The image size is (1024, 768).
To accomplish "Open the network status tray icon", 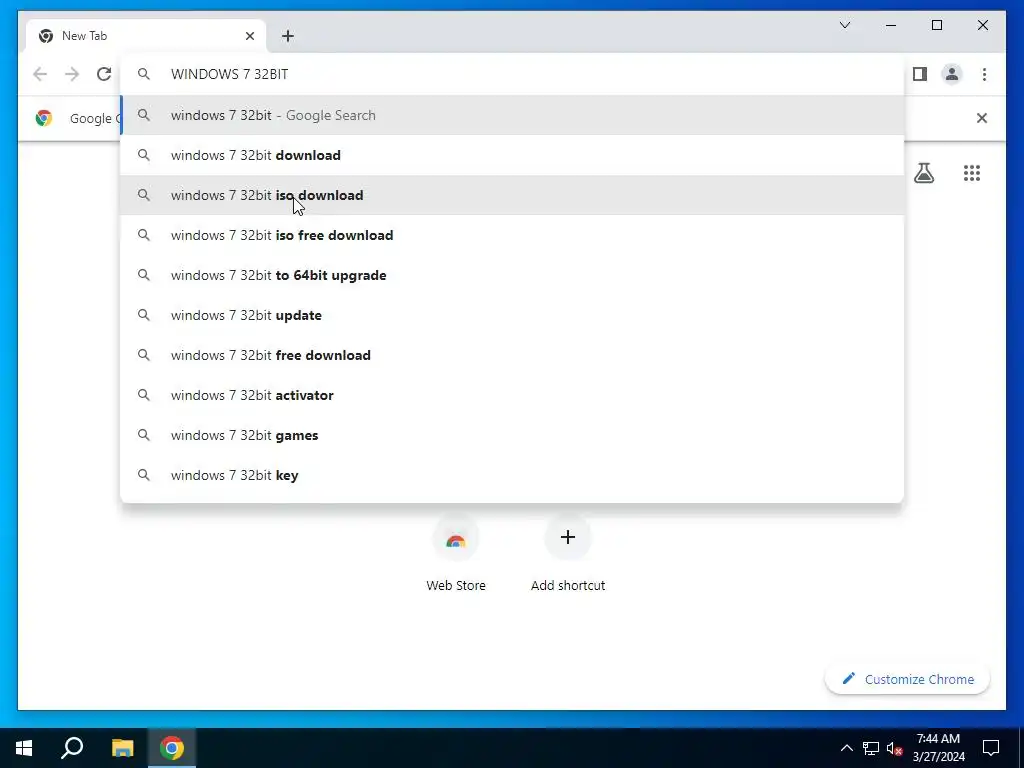I will (x=871, y=748).
